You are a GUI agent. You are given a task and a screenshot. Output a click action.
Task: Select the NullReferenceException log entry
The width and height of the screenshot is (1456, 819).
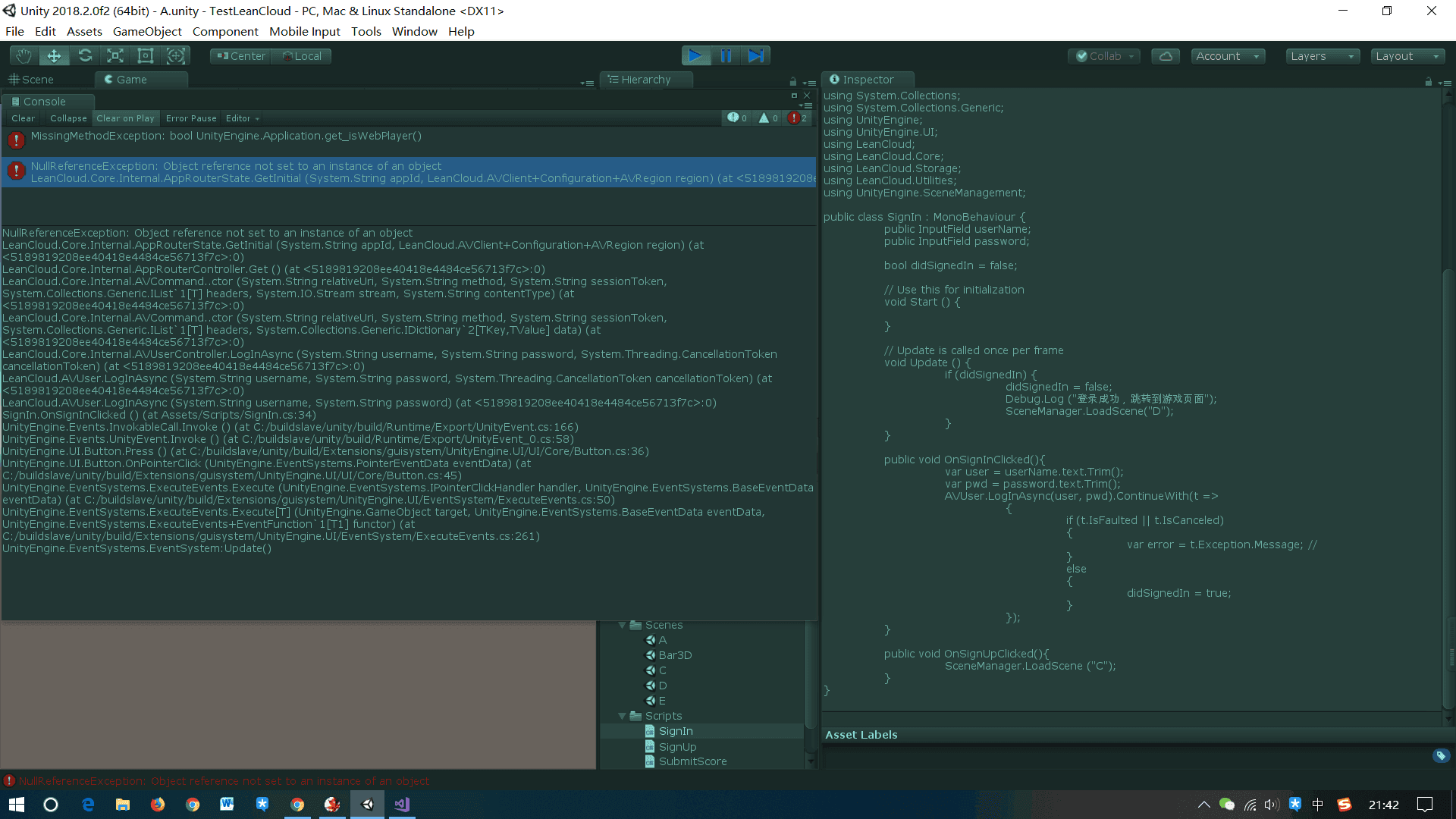pos(409,172)
